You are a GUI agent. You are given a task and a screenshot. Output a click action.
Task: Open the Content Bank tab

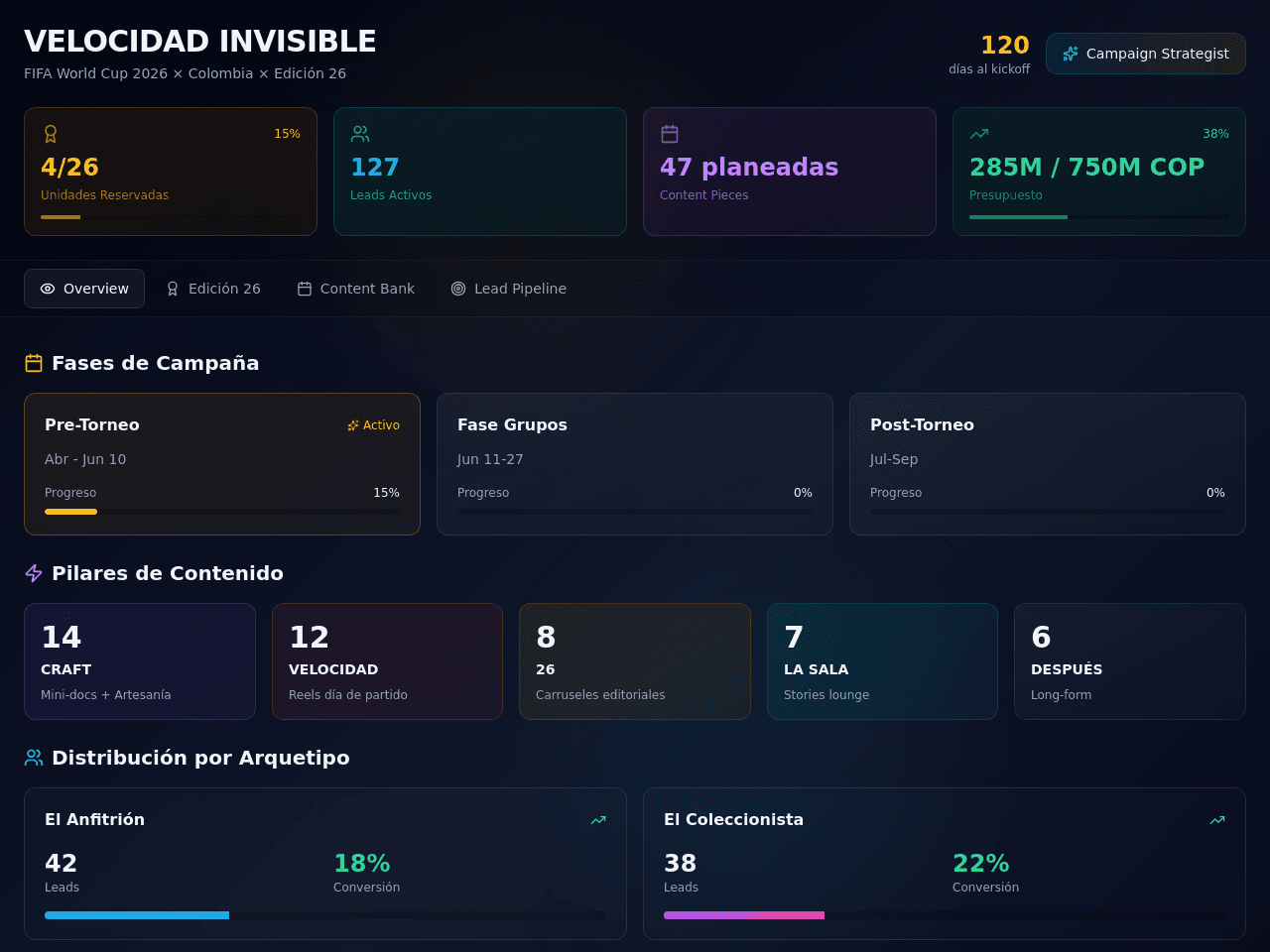click(x=356, y=289)
